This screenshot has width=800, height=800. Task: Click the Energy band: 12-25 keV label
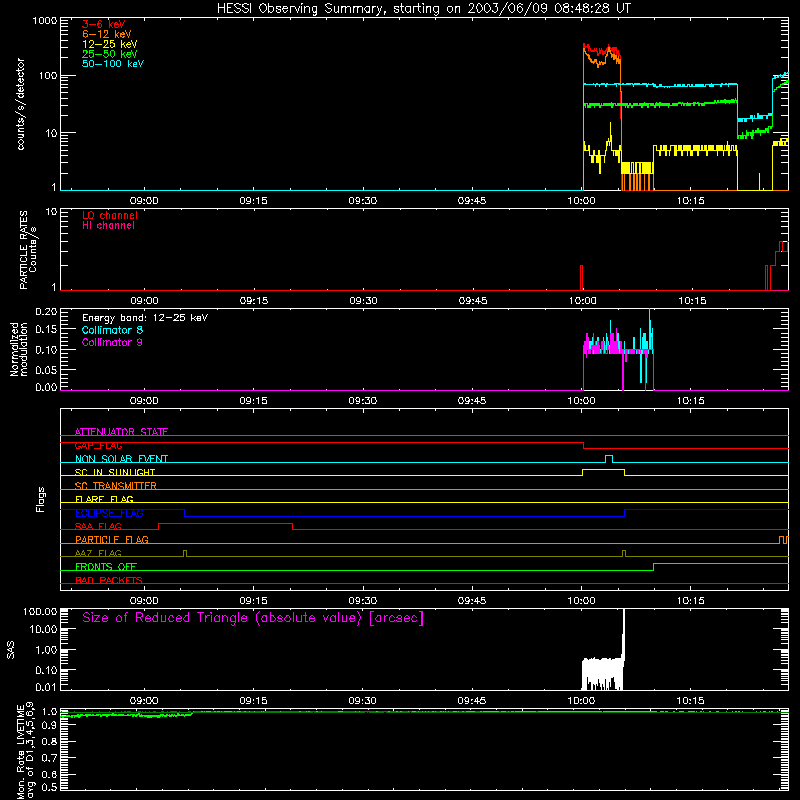point(145,318)
